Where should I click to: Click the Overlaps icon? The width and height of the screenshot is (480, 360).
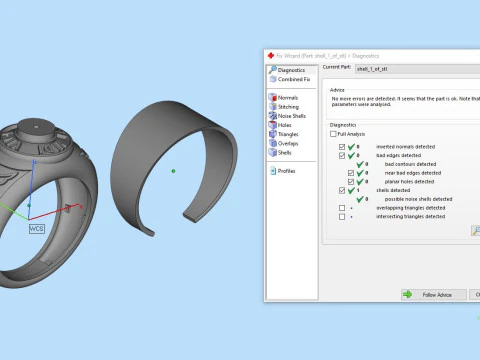coord(273,143)
